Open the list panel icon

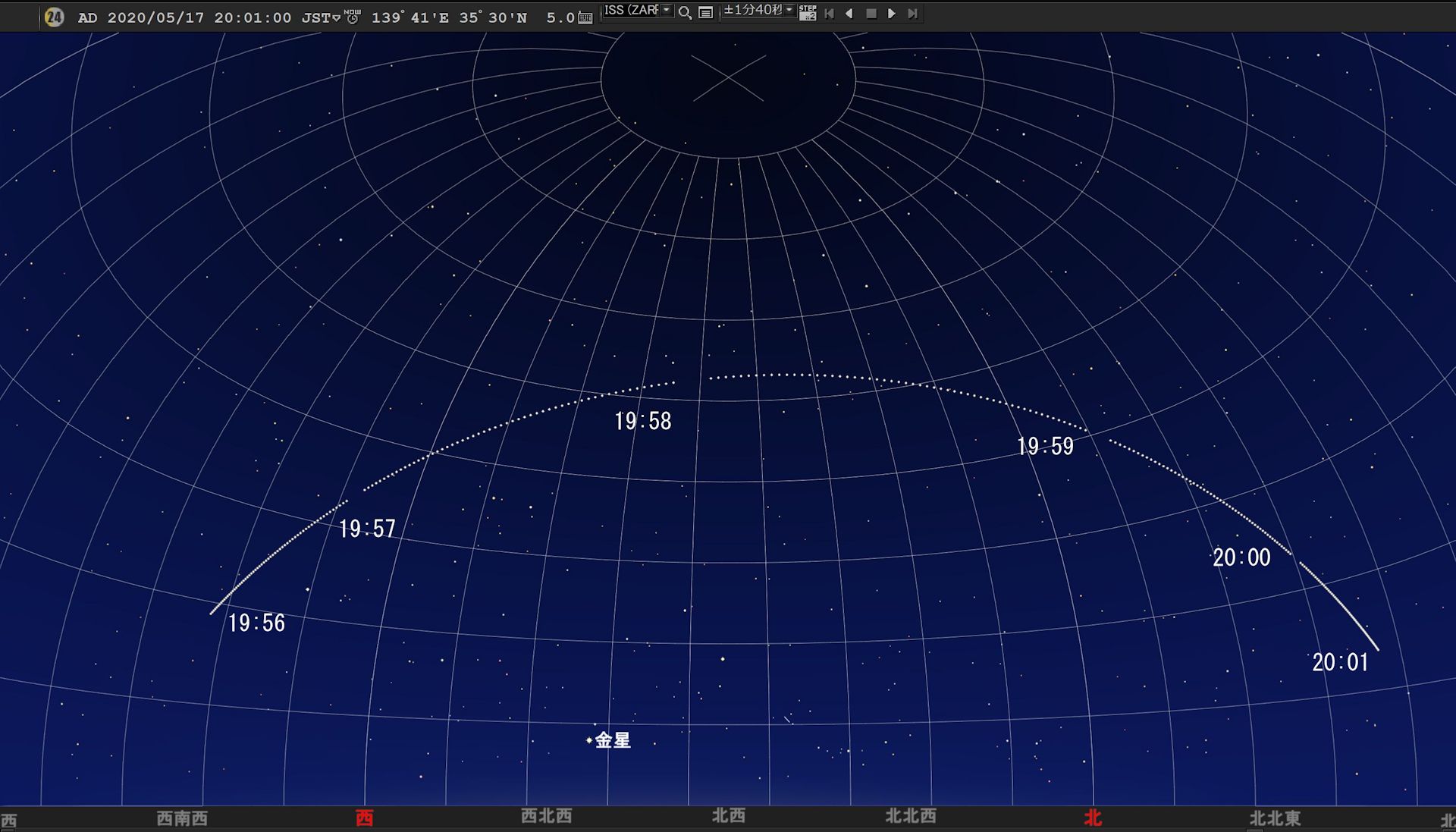click(x=705, y=13)
